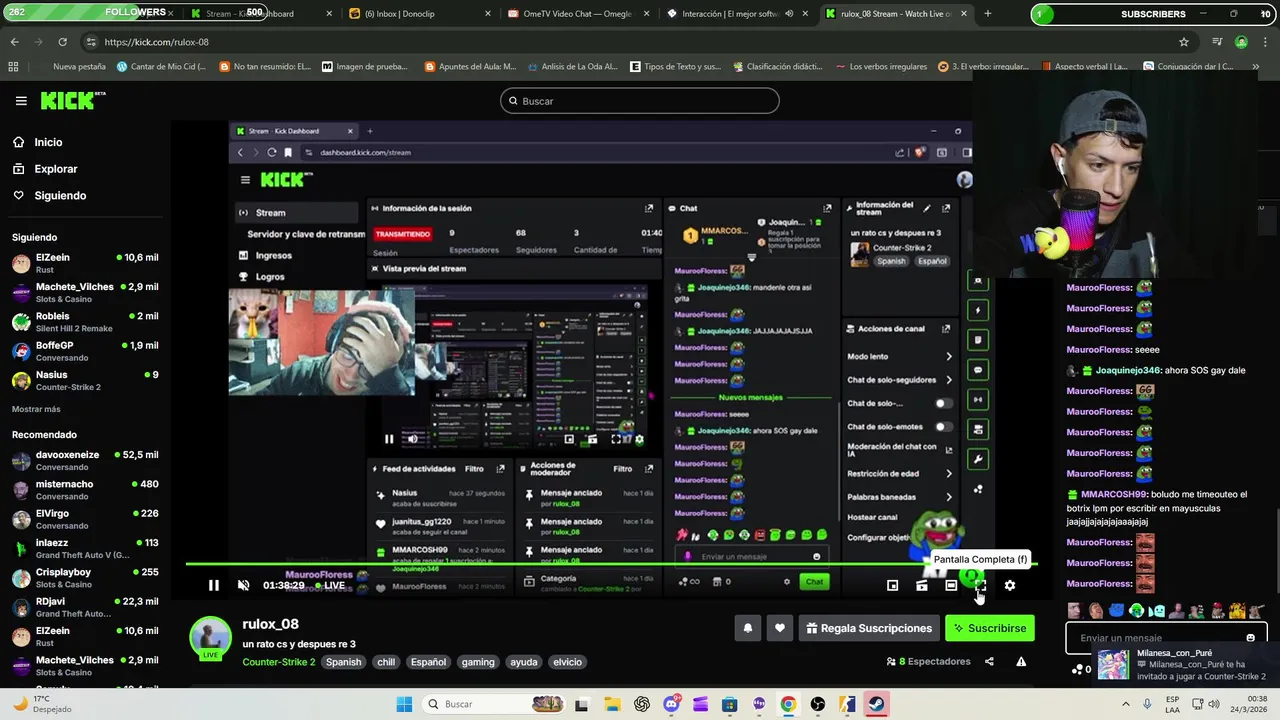Click the Regala Suscripciones button
Image resolution: width=1280 pixels, height=720 pixels.
click(868, 628)
